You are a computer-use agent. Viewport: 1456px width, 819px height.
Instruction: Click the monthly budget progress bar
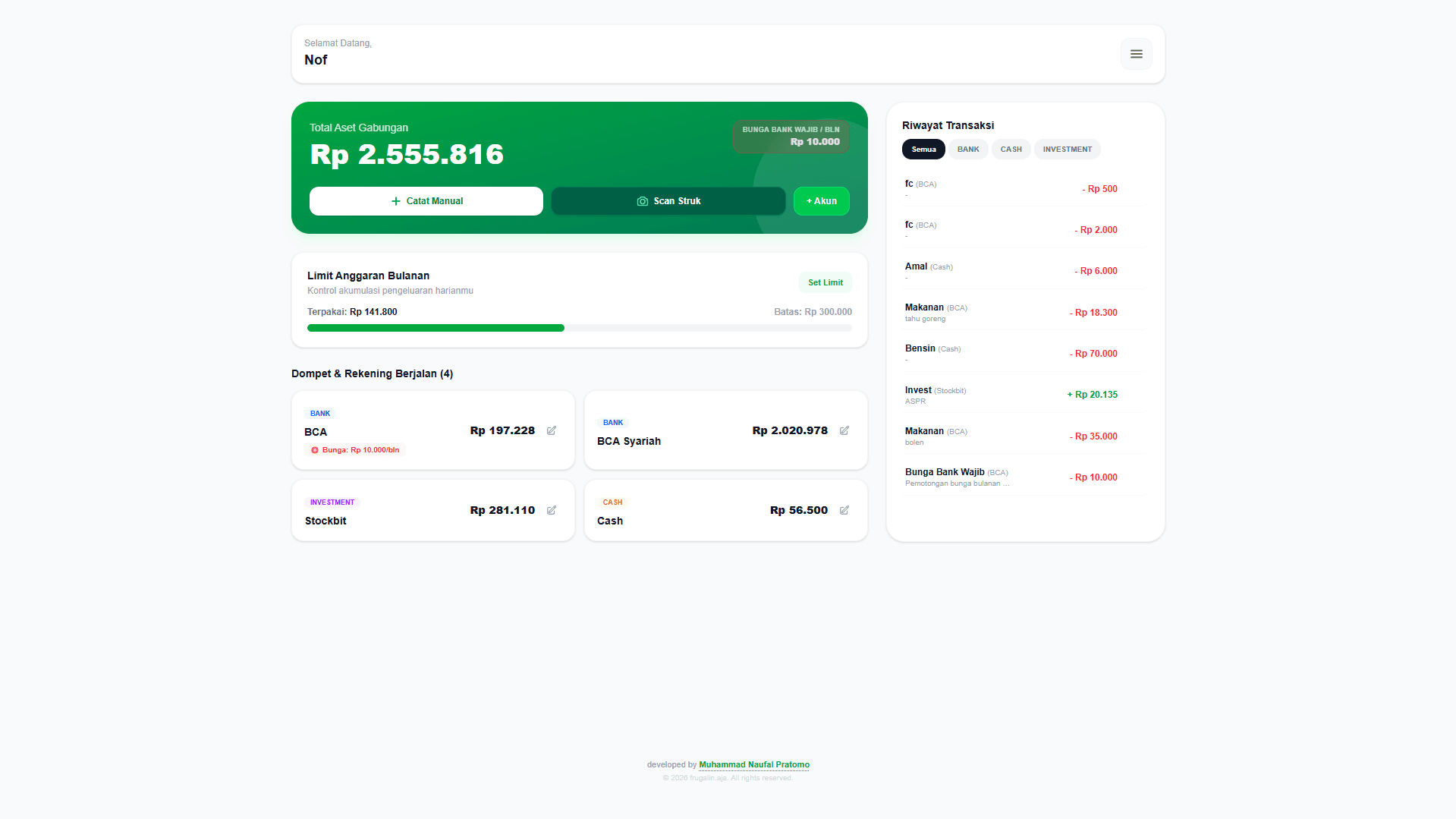pyautogui.click(x=580, y=328)
